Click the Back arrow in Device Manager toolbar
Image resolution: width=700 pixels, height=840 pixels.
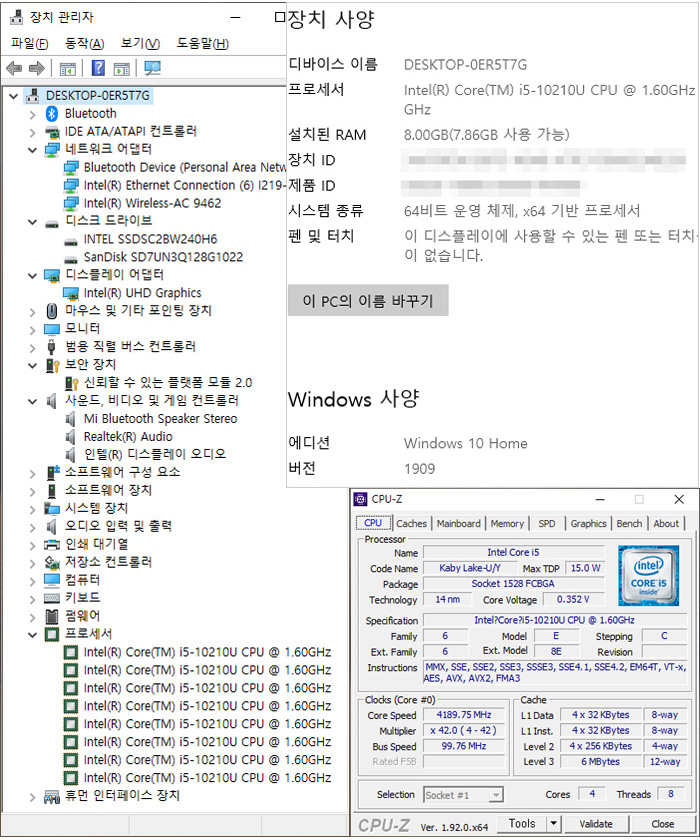(14, 69)
